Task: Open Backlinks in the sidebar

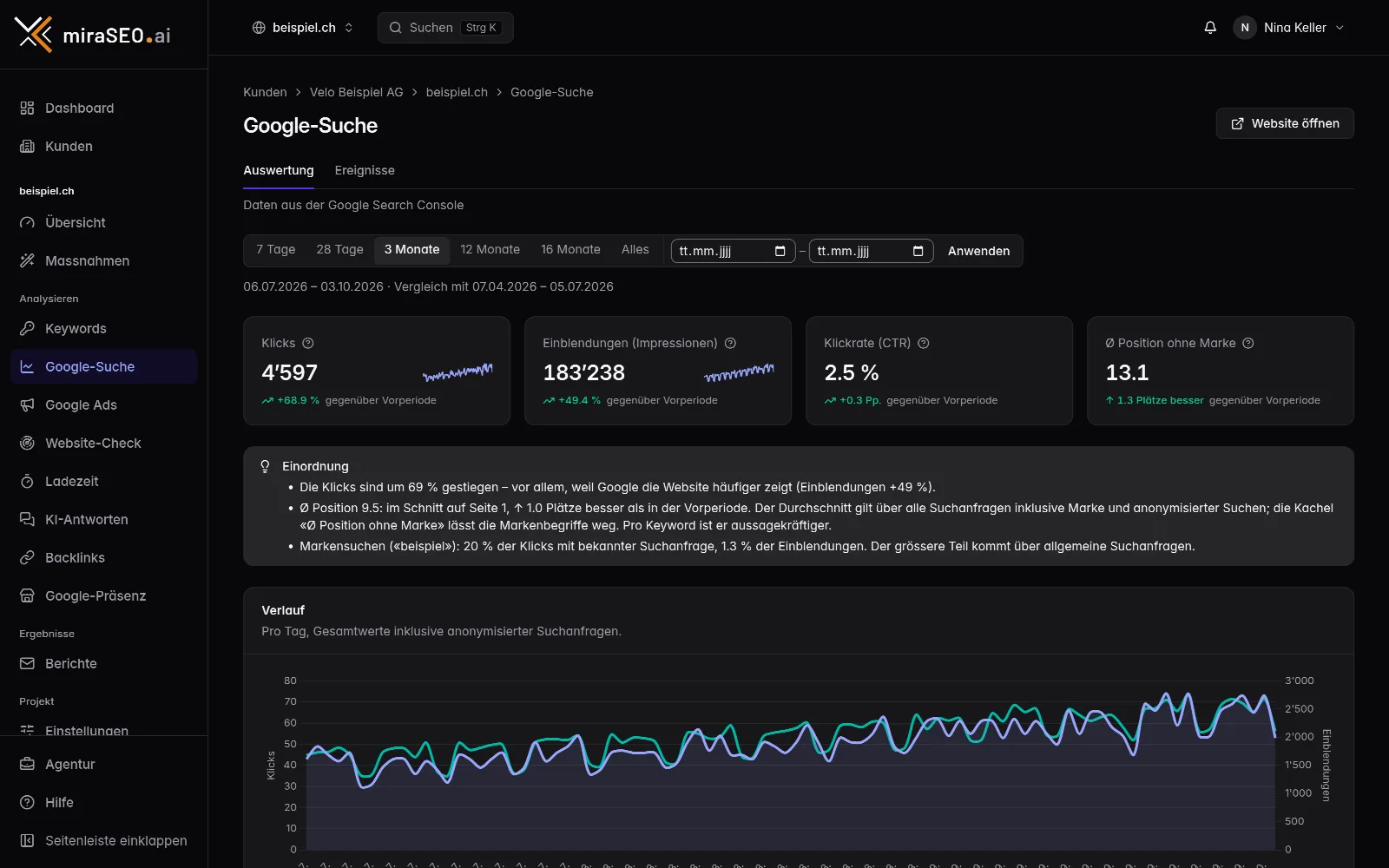Action: [104, 557]
